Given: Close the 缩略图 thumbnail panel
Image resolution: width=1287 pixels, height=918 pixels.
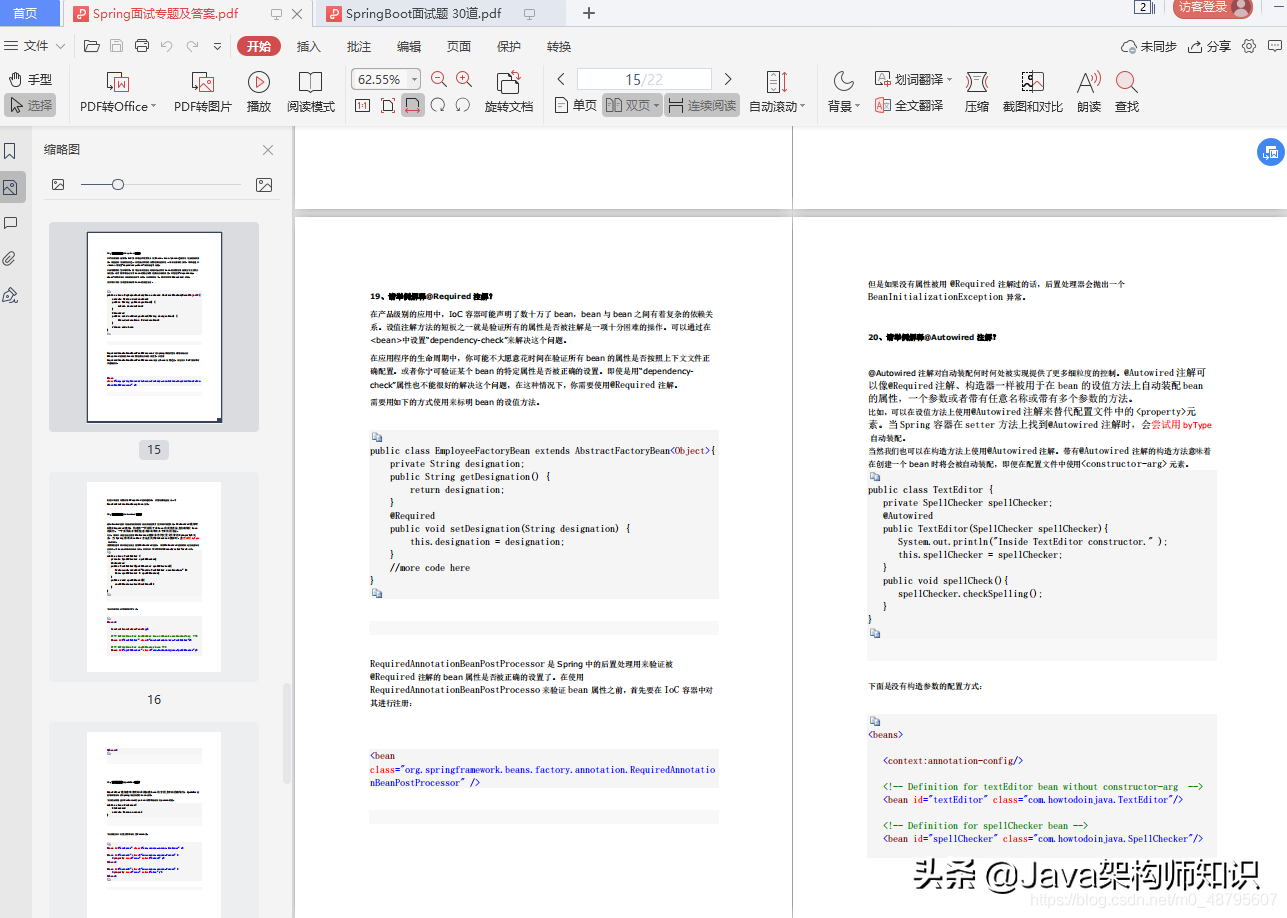Looking at the screenshot, I should pyautogui.click(x=268, y=150).
